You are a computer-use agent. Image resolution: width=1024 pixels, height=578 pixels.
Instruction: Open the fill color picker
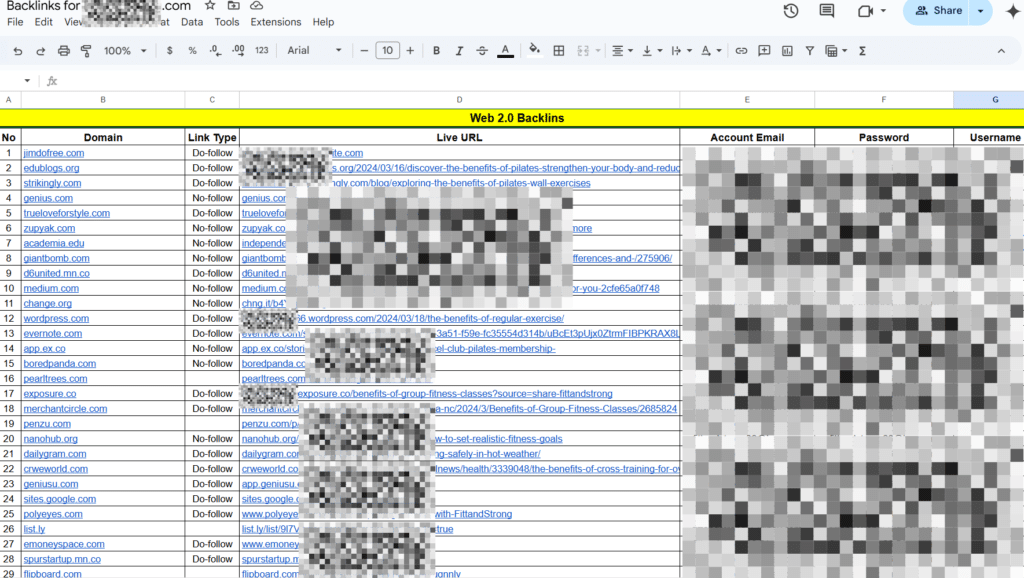click(x=534, y=50)
